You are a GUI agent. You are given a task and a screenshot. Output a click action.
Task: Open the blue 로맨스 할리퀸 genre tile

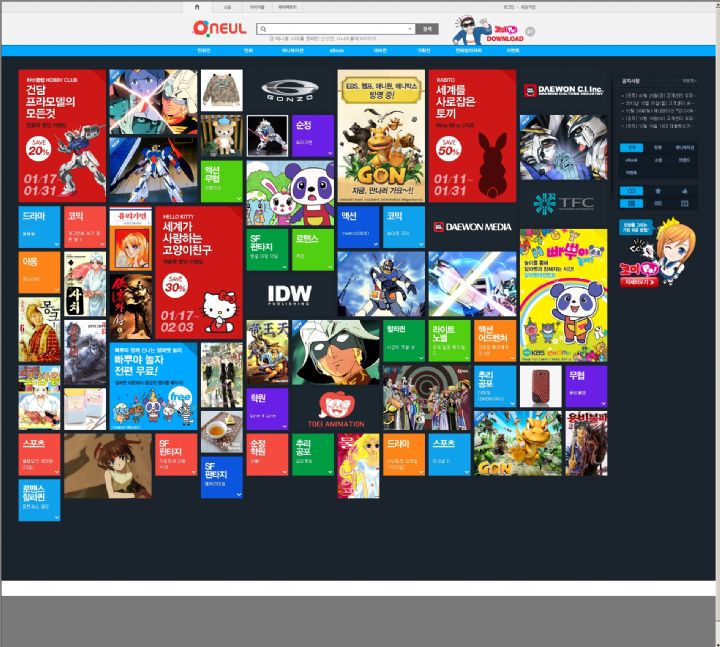pos(39,500)
